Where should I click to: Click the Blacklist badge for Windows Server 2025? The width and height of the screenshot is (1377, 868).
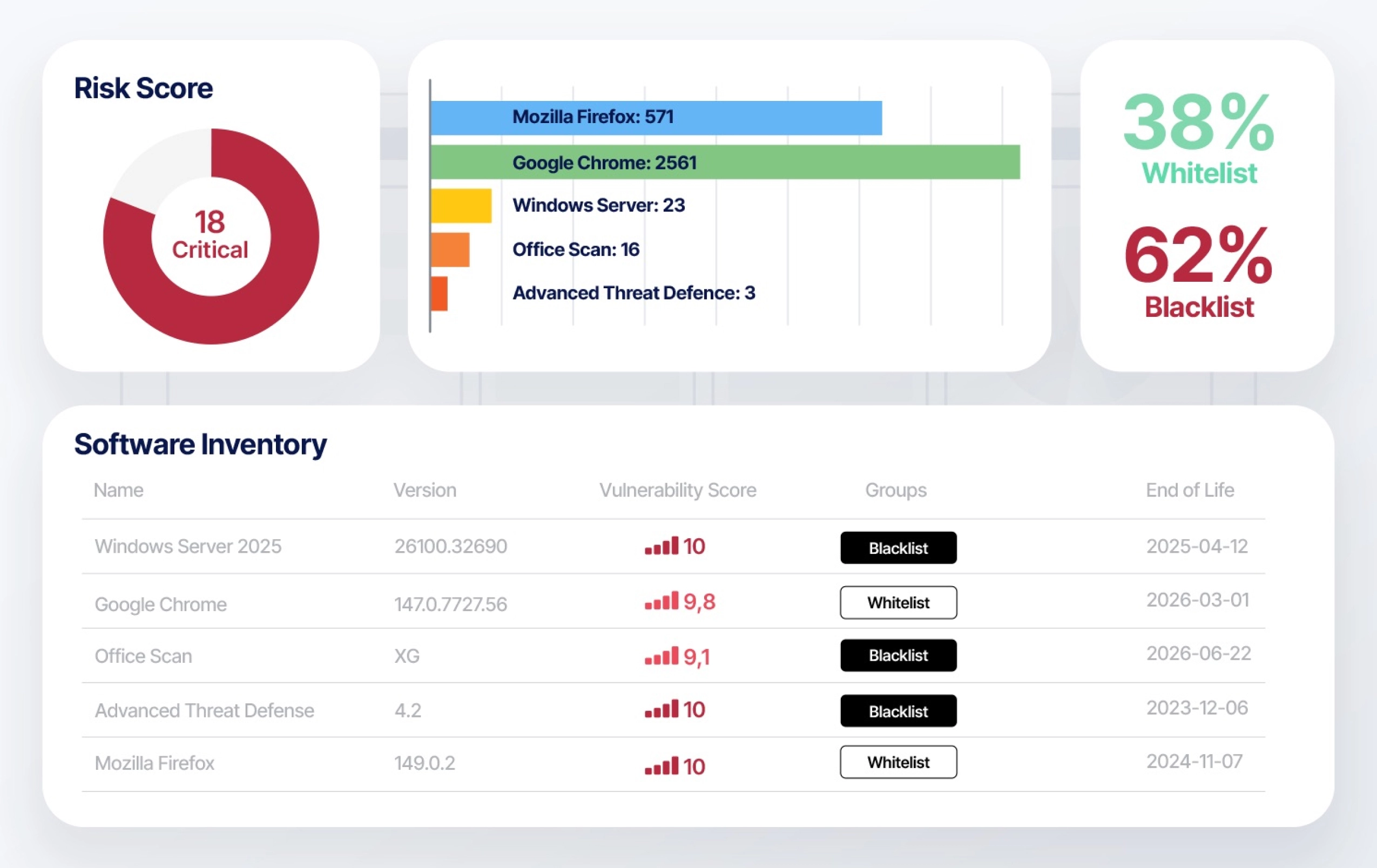click(x=899, y=548)
